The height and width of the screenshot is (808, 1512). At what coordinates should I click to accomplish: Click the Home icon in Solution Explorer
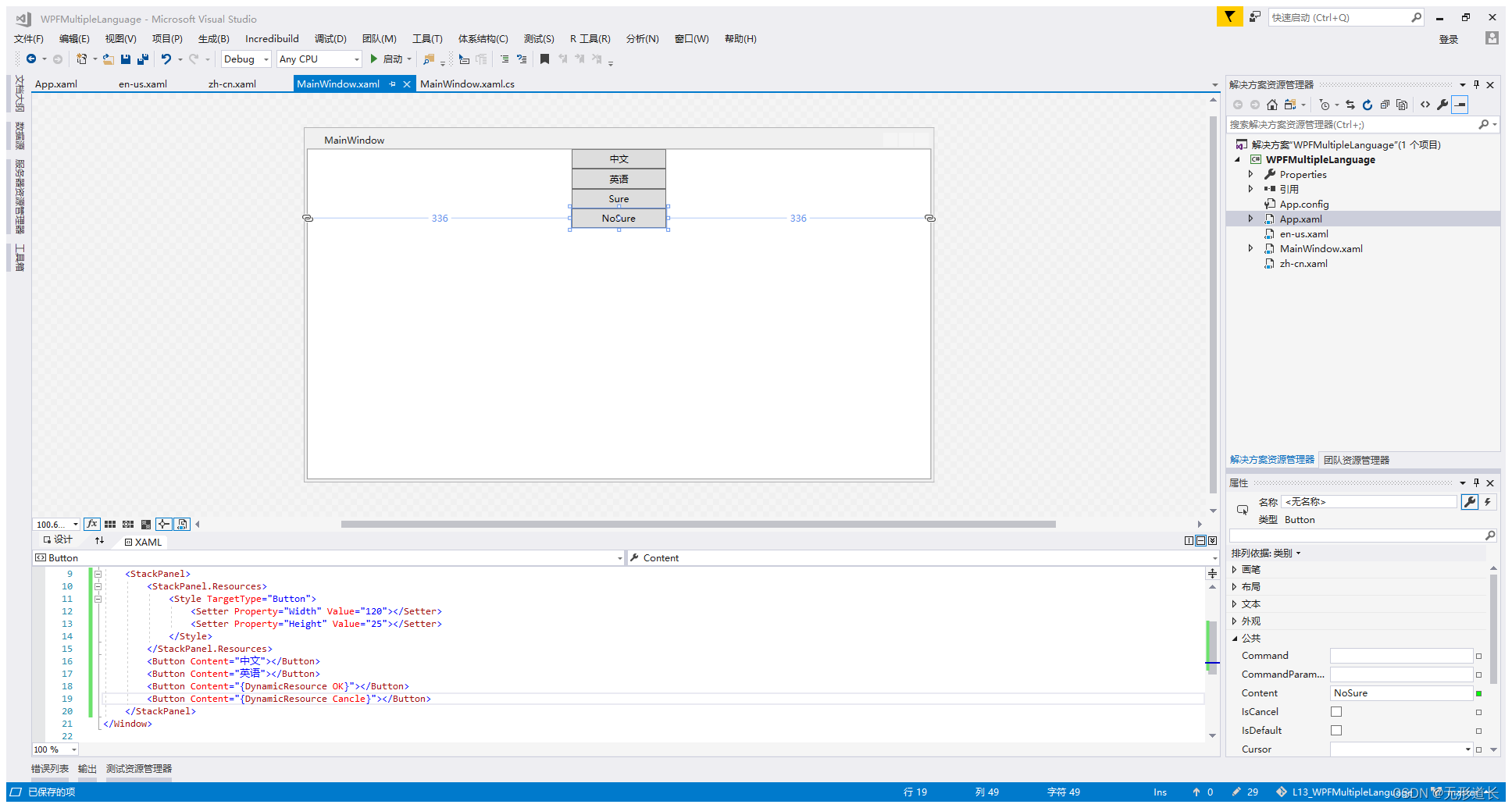1272,105
